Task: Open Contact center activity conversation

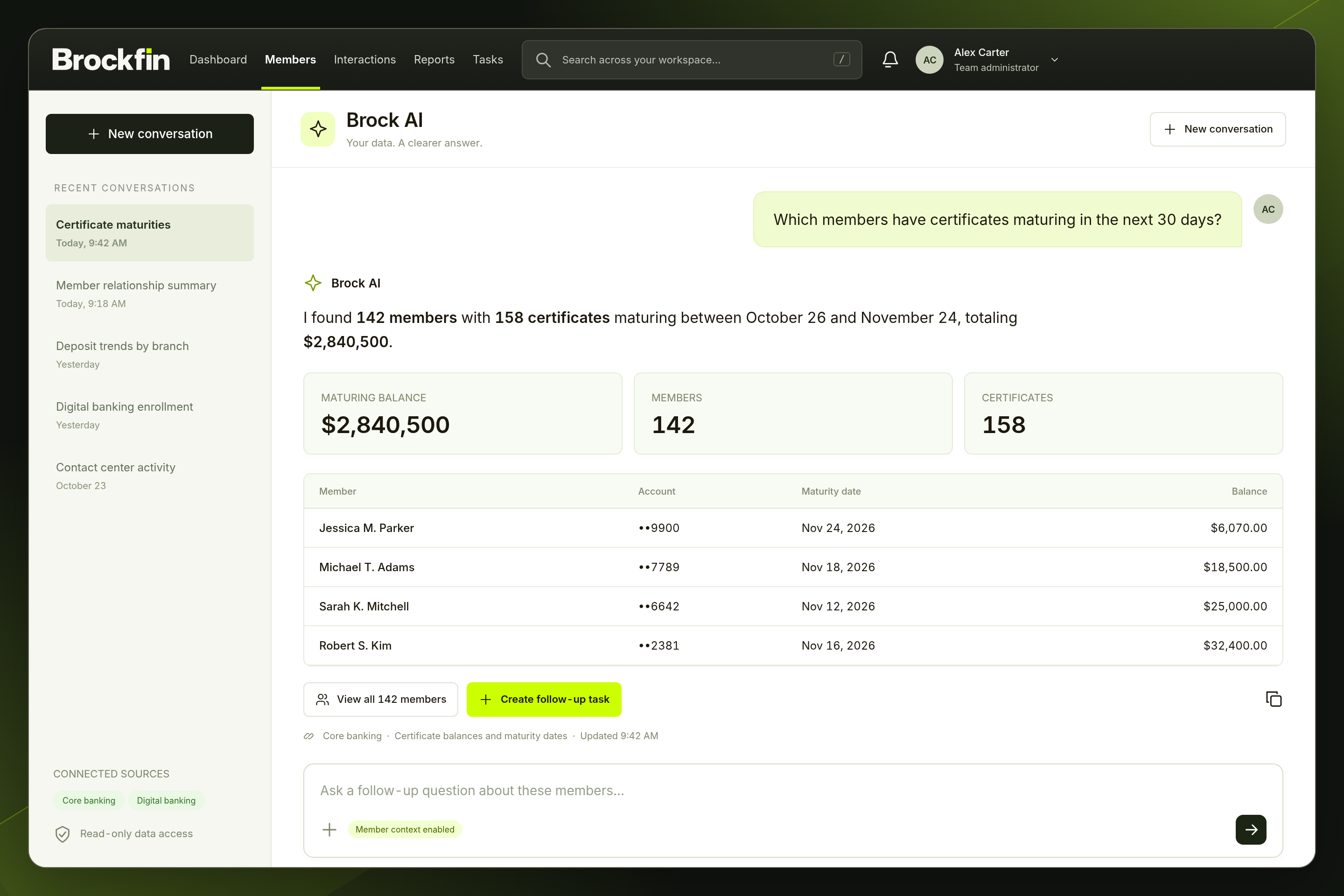Action: point(150,476)
